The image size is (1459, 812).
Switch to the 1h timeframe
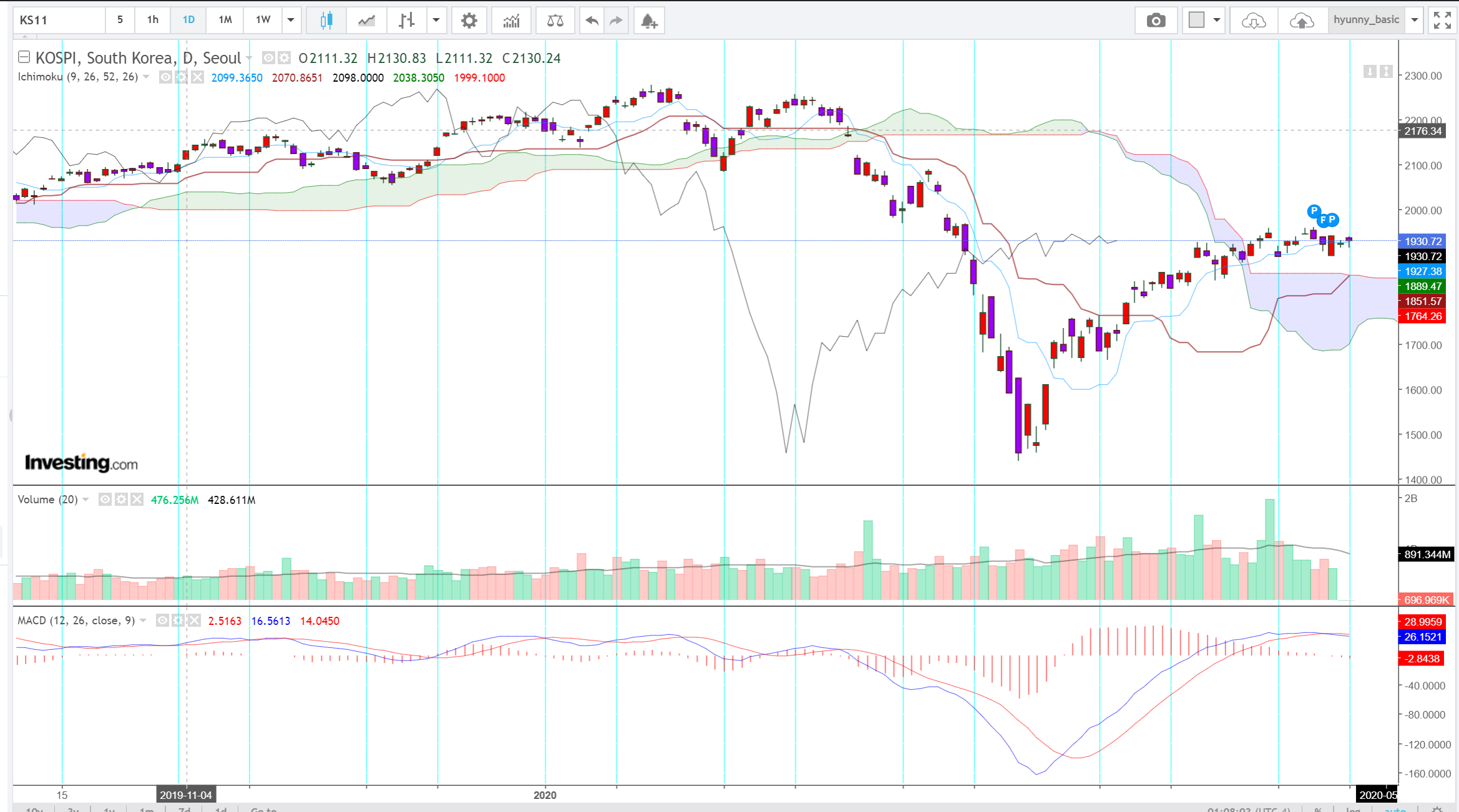(153, 20)
